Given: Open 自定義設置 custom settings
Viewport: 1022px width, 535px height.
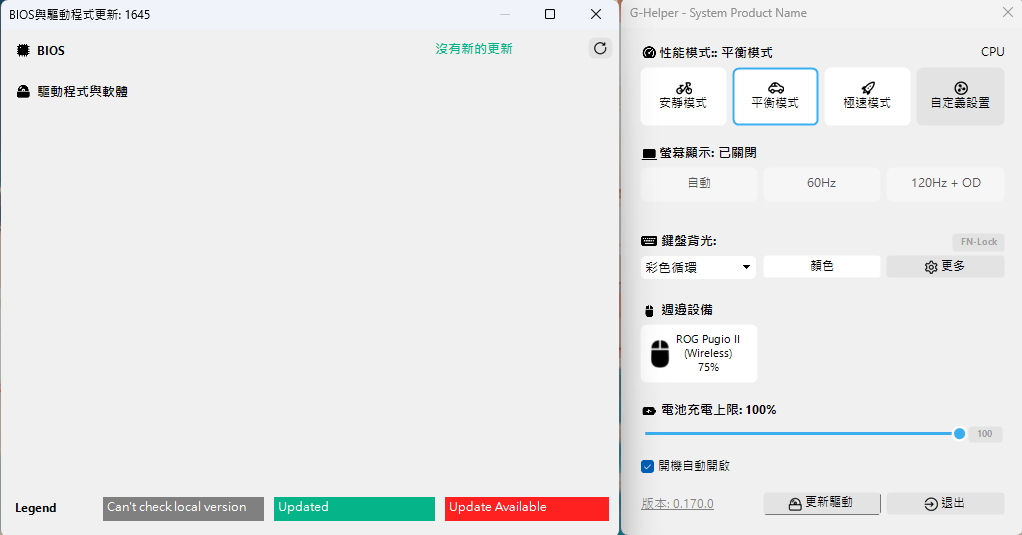Looking at the screenshot, I should (960, 96).
